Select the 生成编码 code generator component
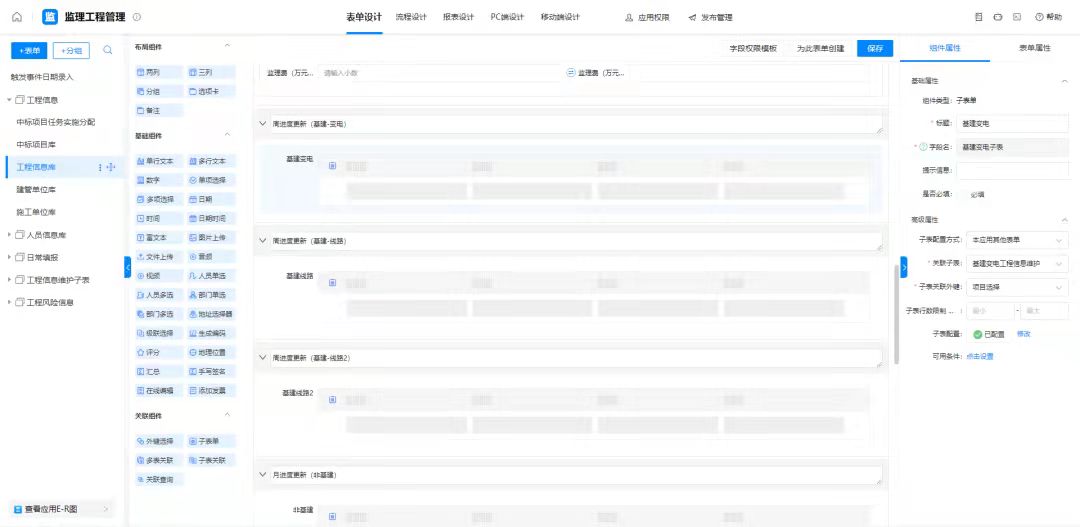The width and height of the screenshot is (1080, 527). [x=211, y=333]
